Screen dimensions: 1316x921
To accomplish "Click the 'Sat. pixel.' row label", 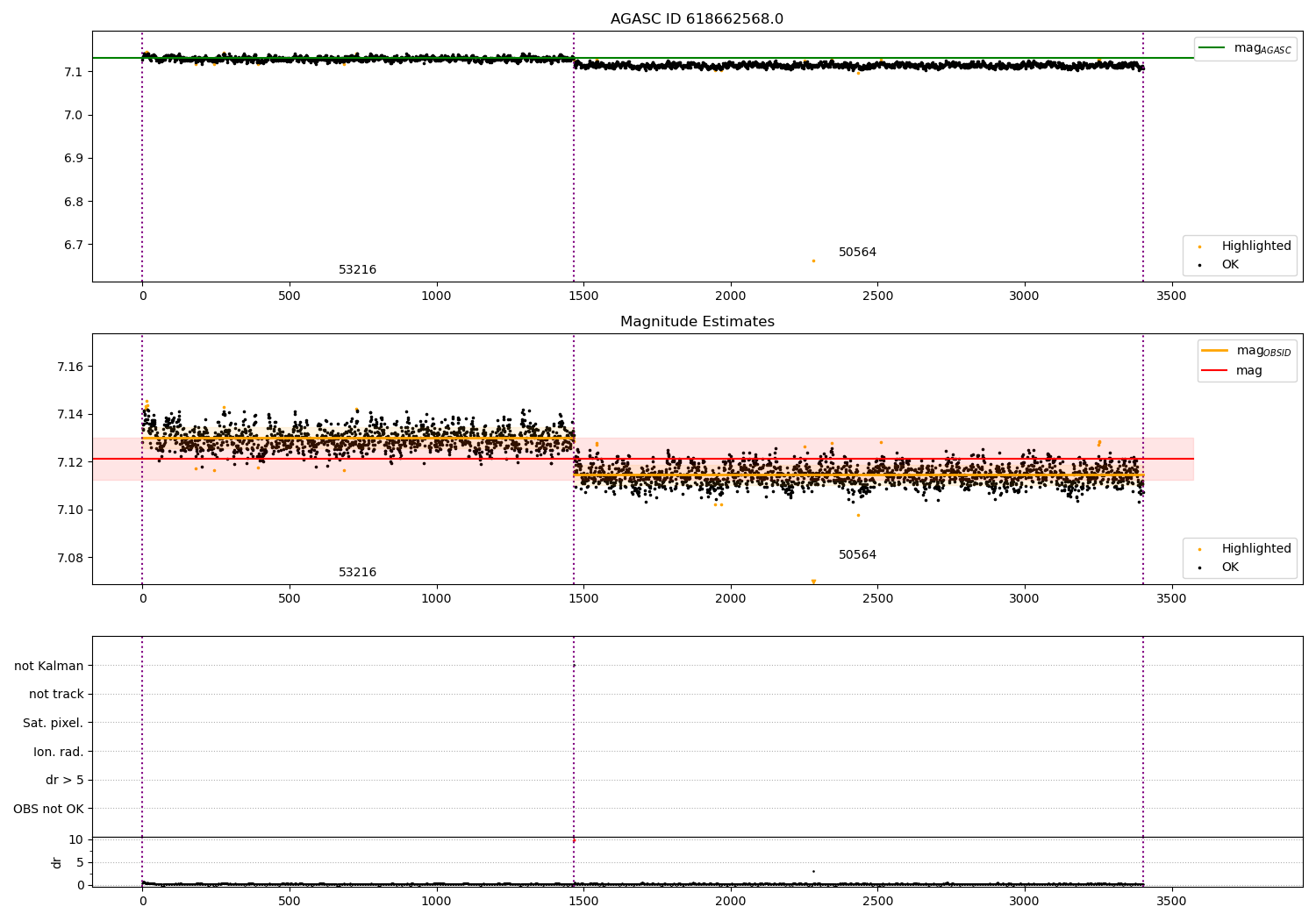I will (x=54, y=723).
